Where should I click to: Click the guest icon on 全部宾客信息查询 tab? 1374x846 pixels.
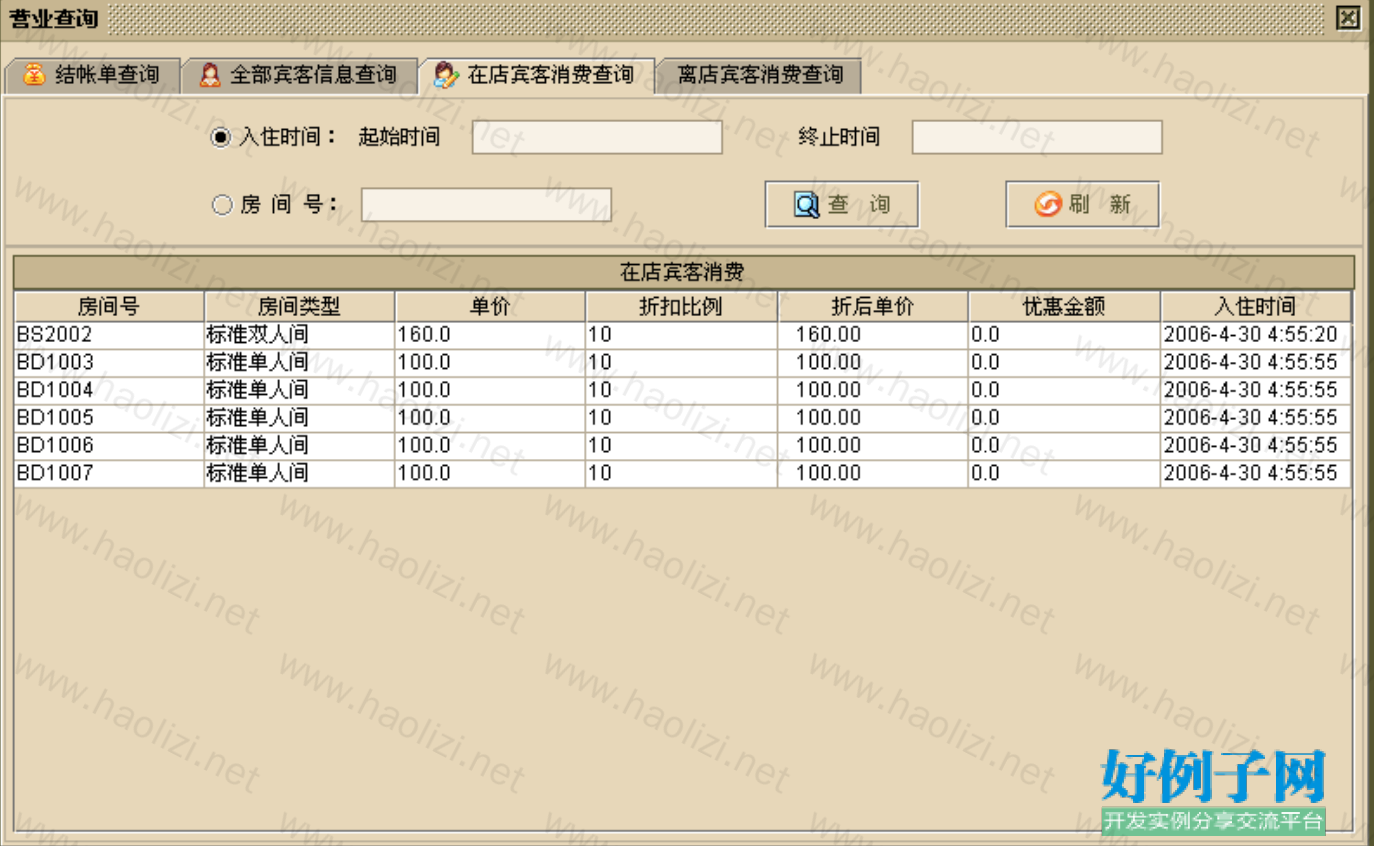(209, 75)
